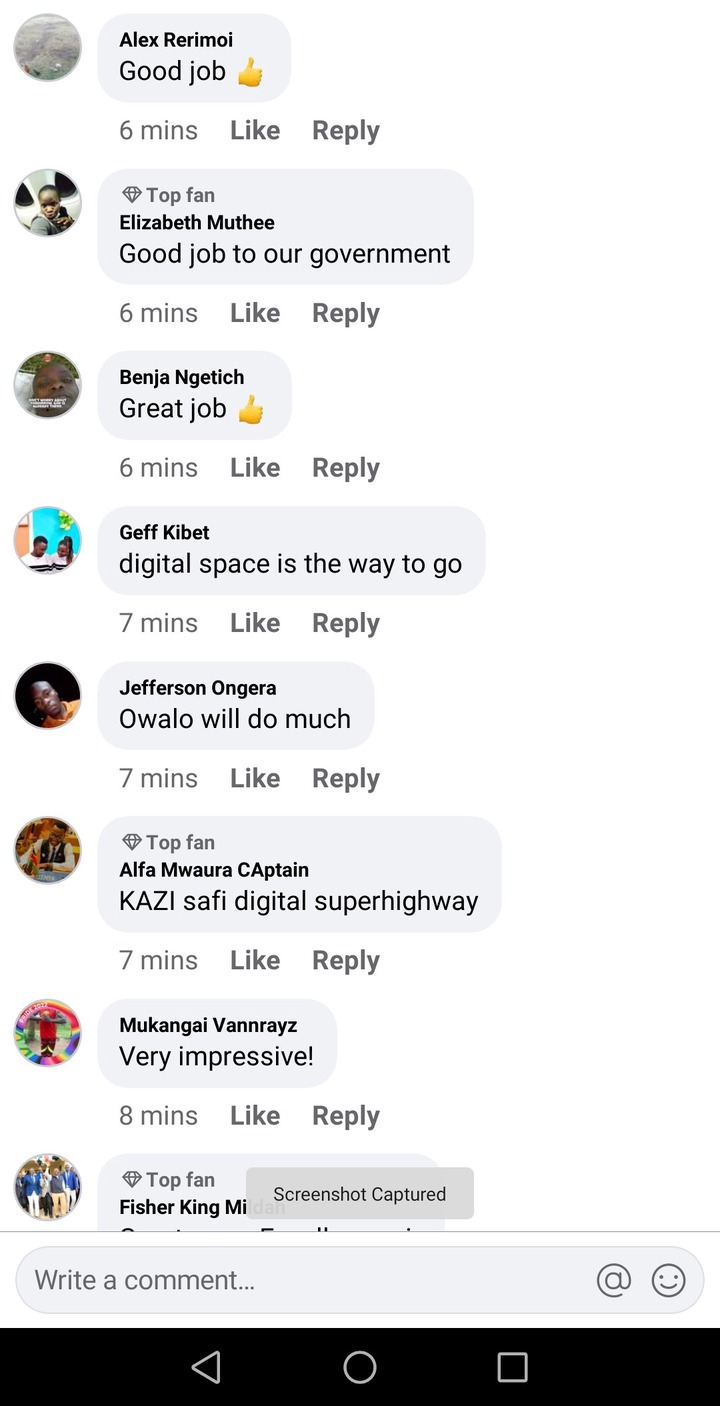The image size is (720, 1406).
Task: Tap the @ mention icon in comment box
Action: tap(614, 1280)
